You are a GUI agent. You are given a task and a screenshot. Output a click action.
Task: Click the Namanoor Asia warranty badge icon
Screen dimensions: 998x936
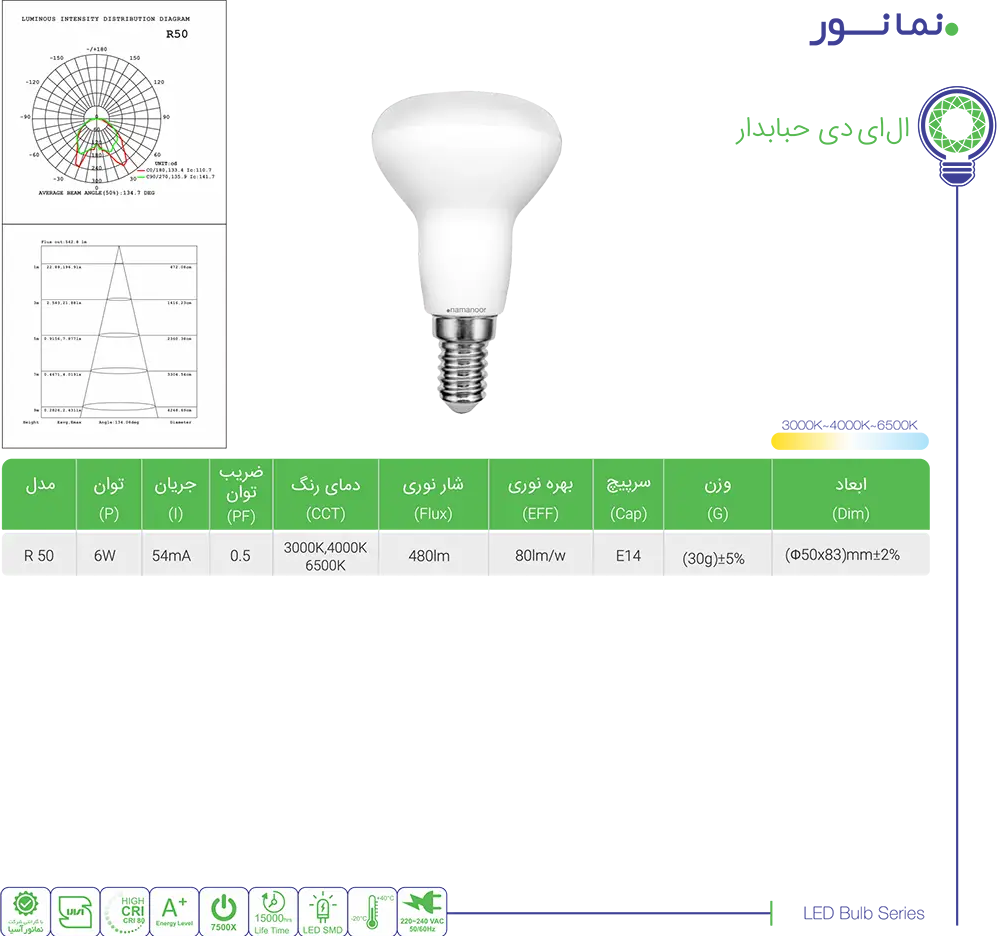click(25, 911)
